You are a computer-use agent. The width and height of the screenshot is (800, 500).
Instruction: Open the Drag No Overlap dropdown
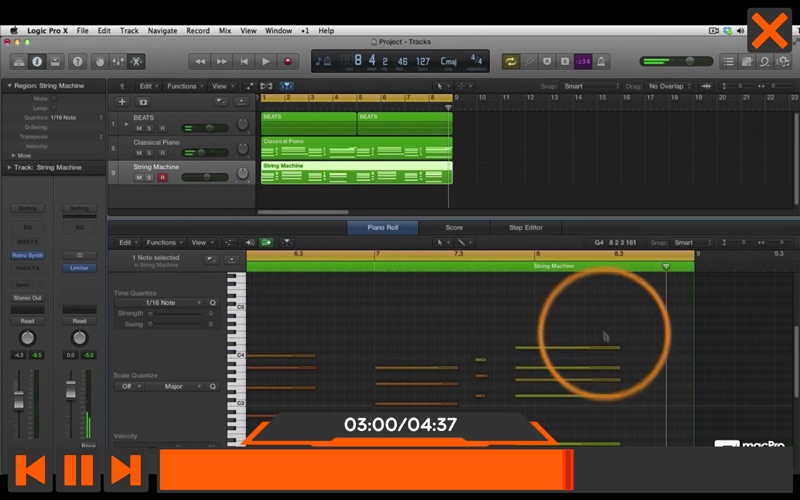[669, 86]
